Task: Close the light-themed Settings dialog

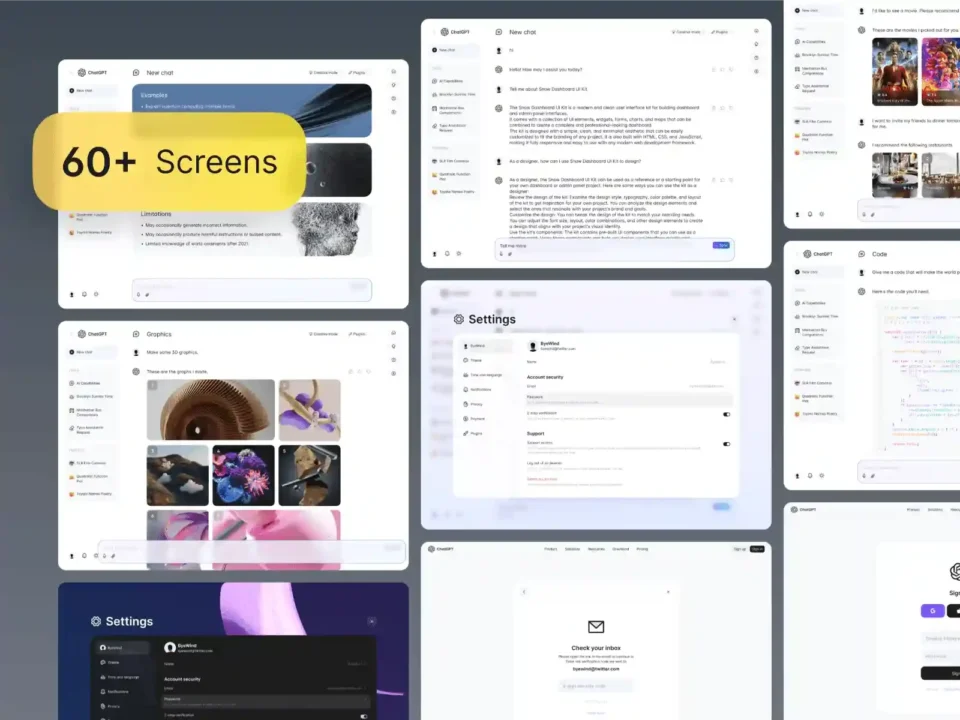Action: 734,319
